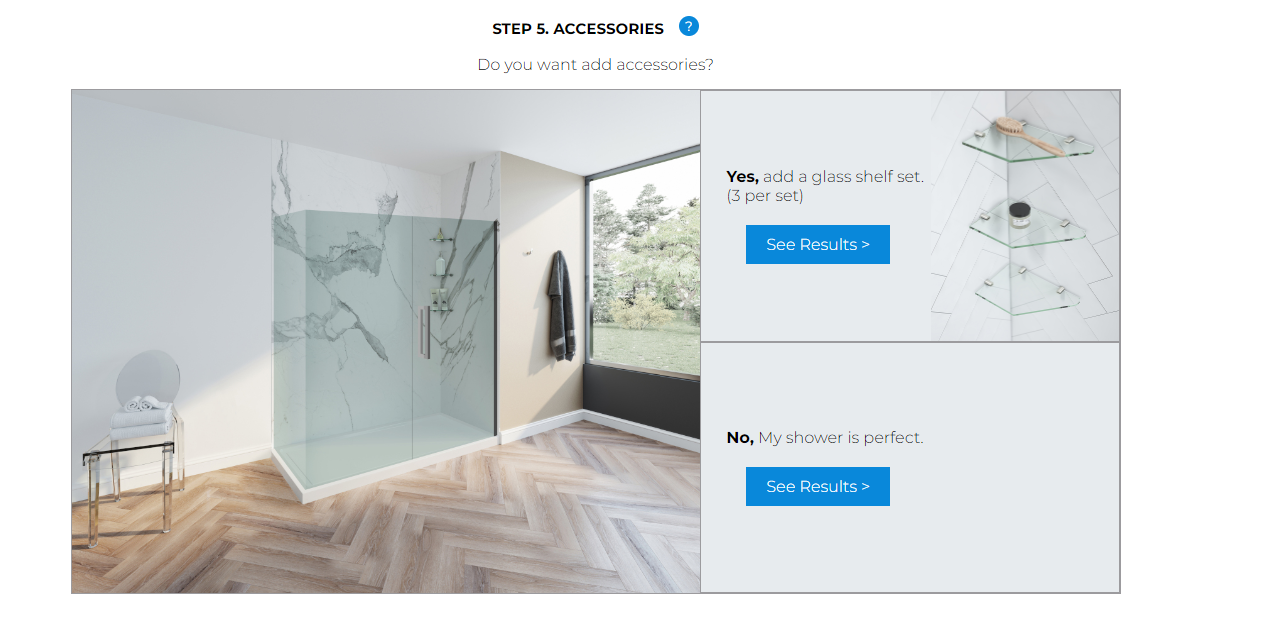Click "Do you want add accessories?" text
The height and width of the screenshot is (630, 1279).
[595, 64]
